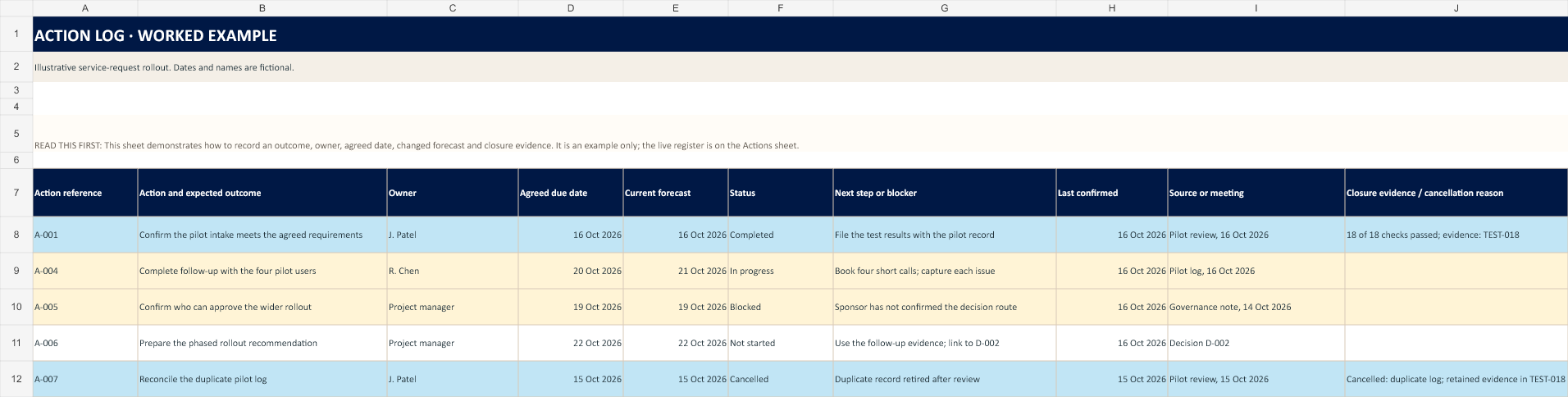This screenshot has width=1568, height=397.
Task: Select current forecast '21 Oct 2026'
Action: tap(676, 271)
